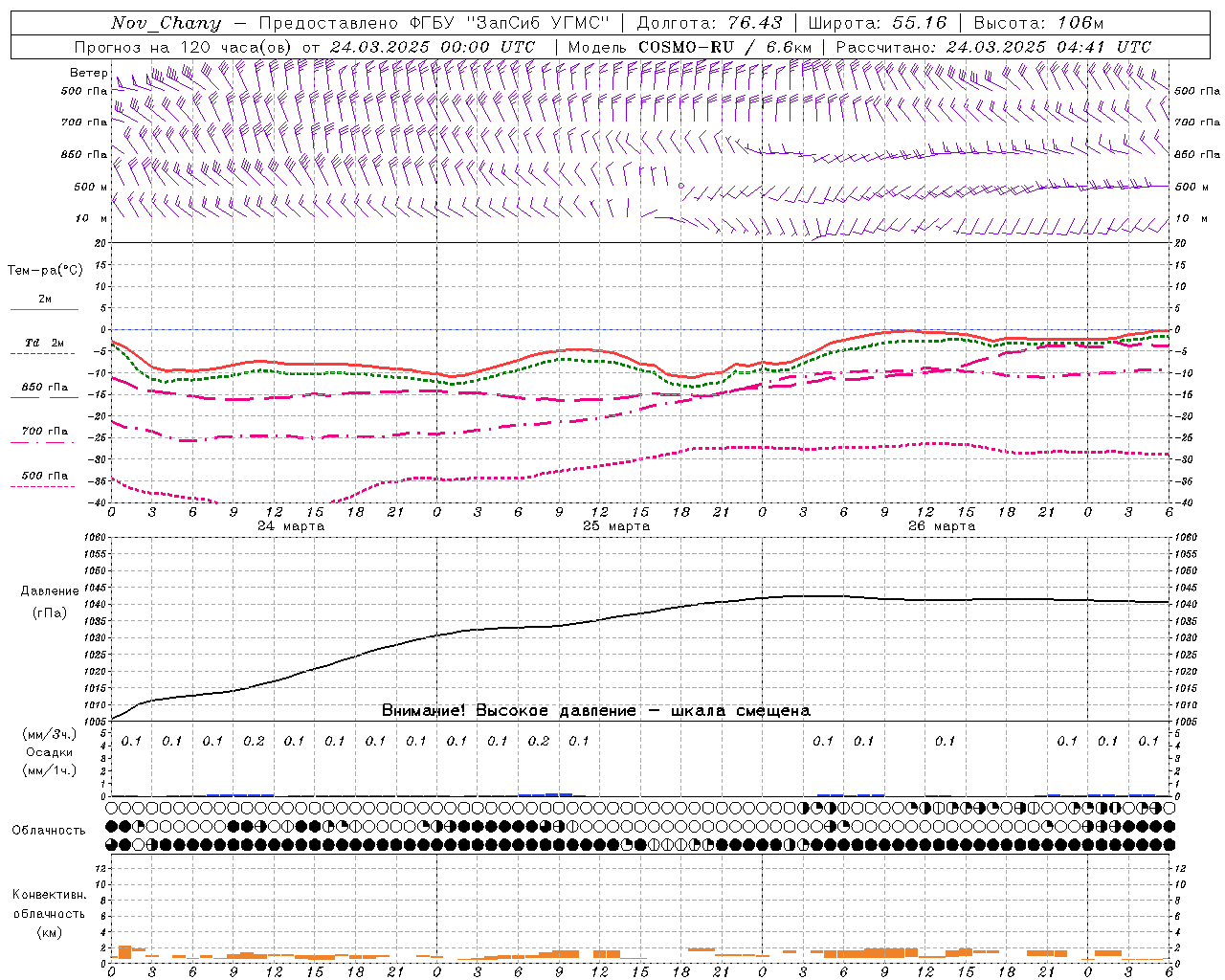Click the 'Давление' pressure panel label
The image size is (1225, 980).
[49, 591]
